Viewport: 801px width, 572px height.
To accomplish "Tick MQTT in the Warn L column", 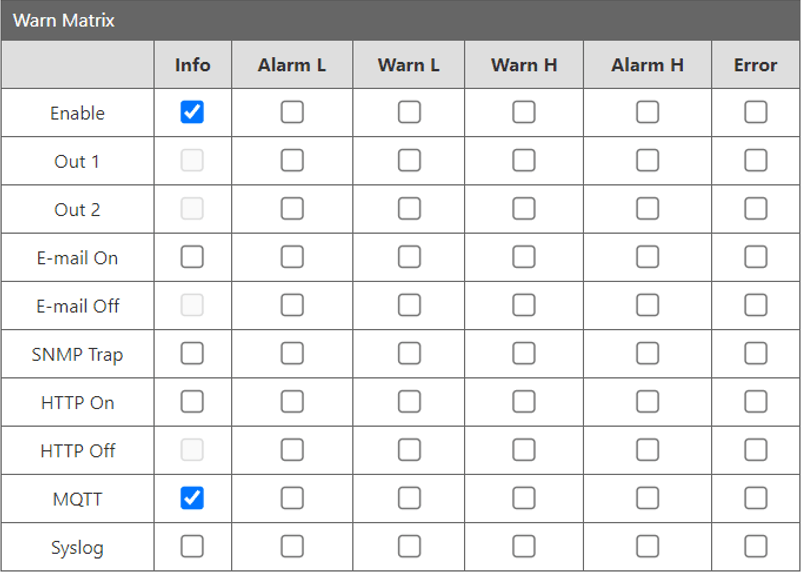I will pos(409,497).
